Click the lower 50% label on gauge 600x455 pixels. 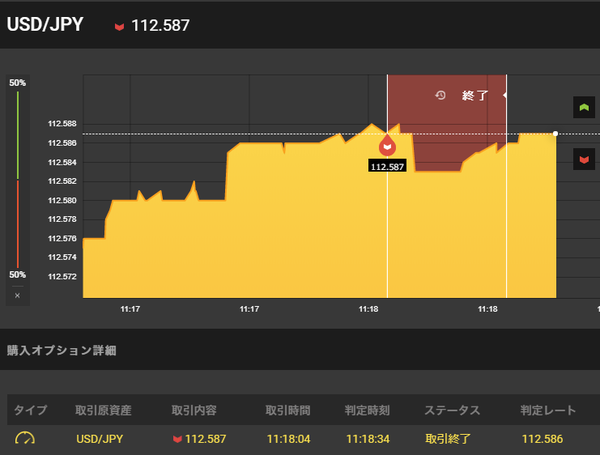point(18,274)
